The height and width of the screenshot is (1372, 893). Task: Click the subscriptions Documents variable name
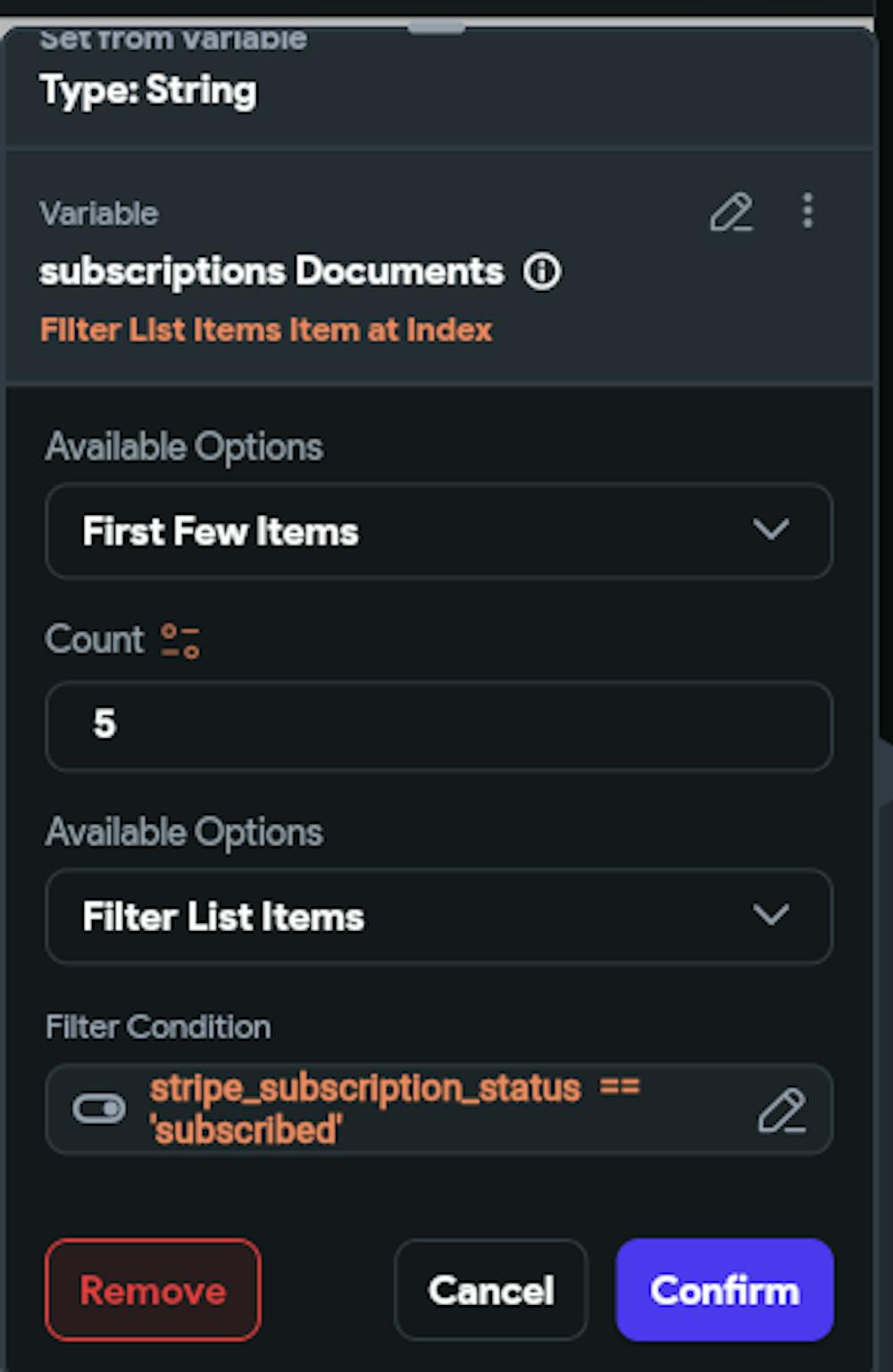pyautogui.click(x=271, y=271)
